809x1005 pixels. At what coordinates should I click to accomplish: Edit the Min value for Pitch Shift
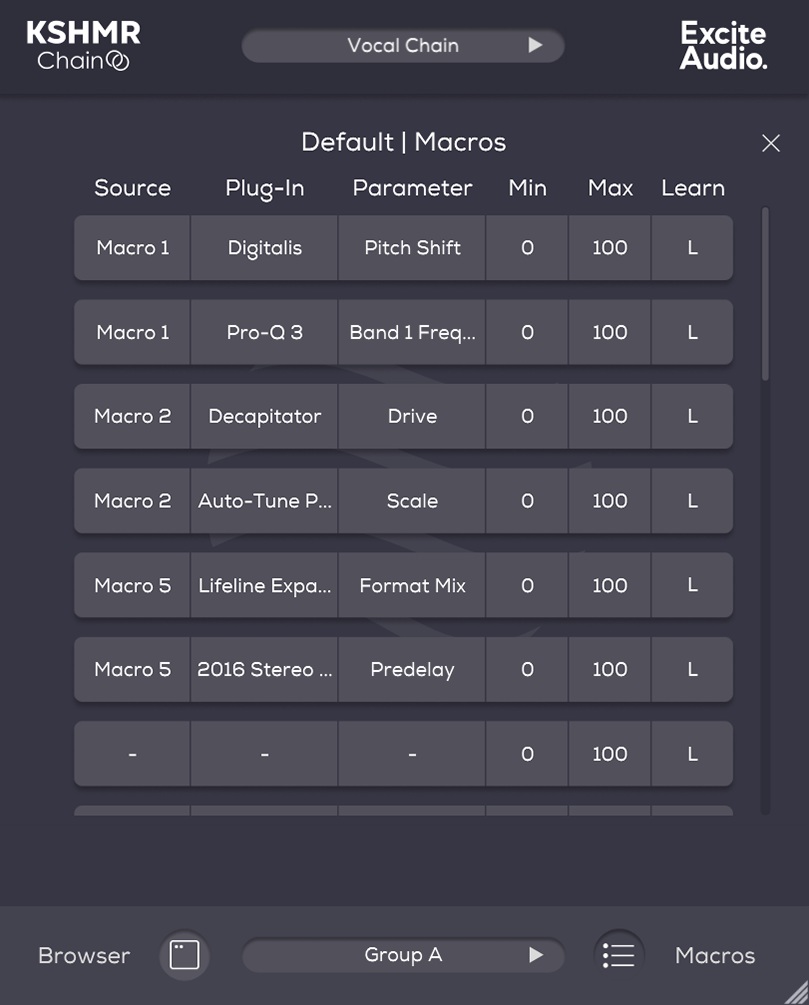click(527, 248)
